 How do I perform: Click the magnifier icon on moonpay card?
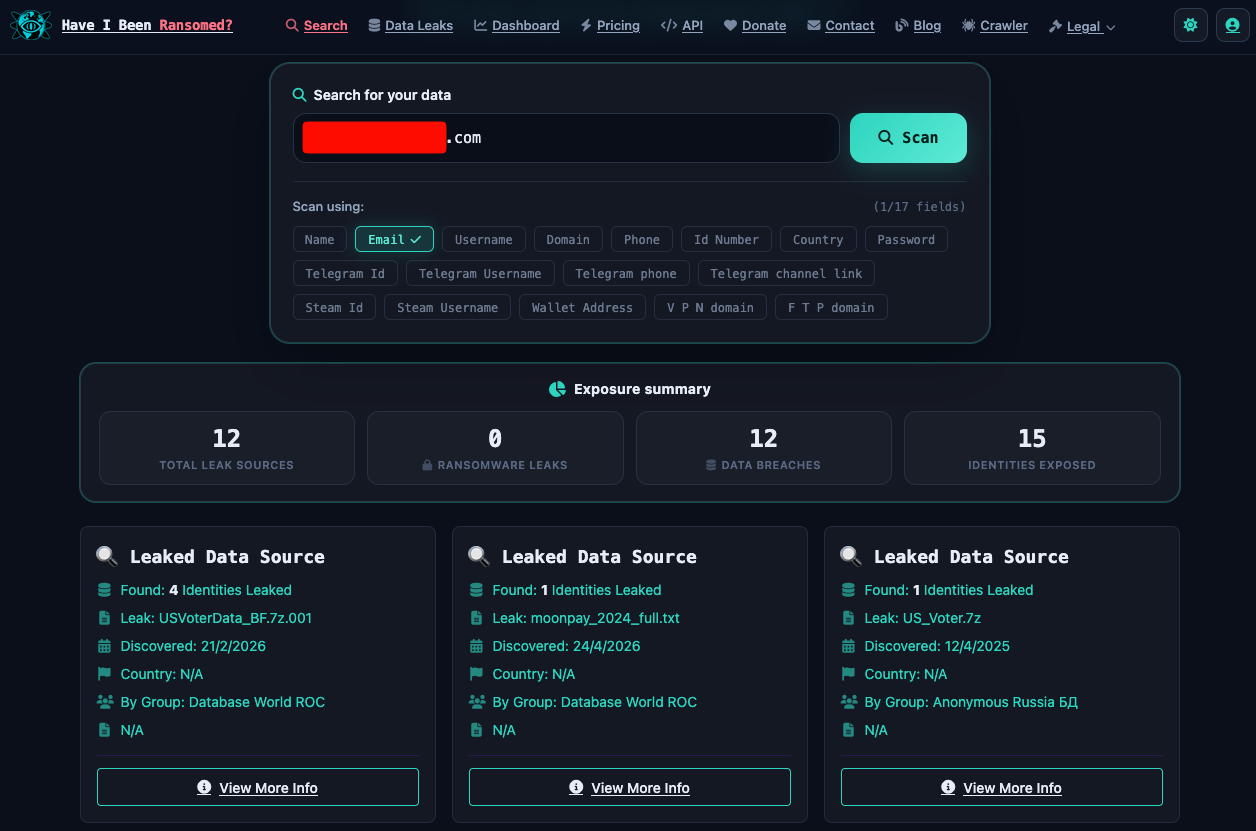[479, 556]
